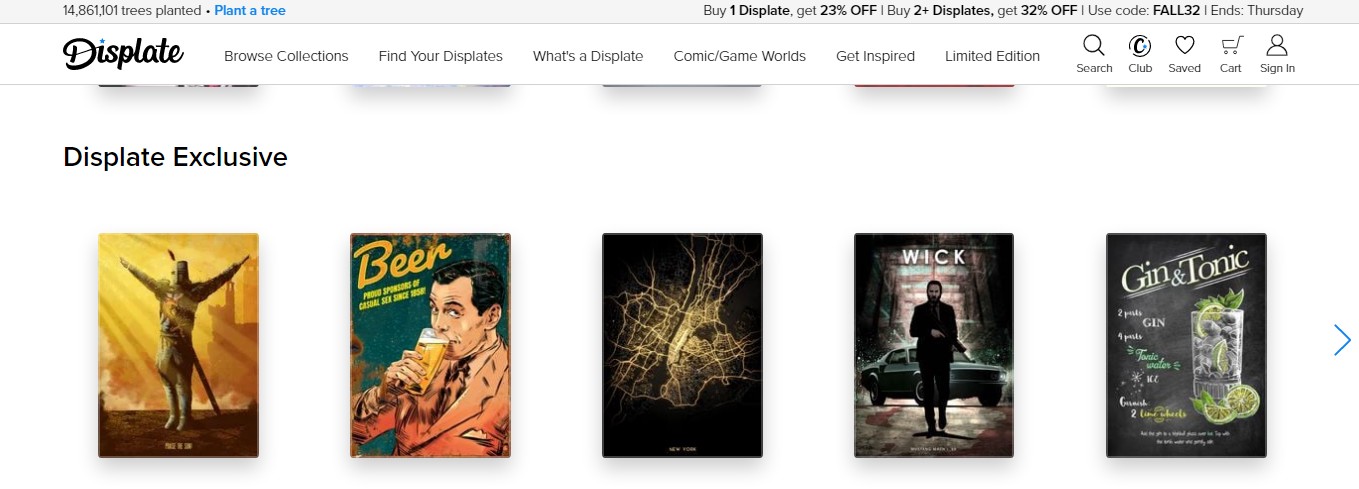The image size is (1359, 489).
Task: Advance carousel with right arrow chevron
Action: coord(1342,340)
